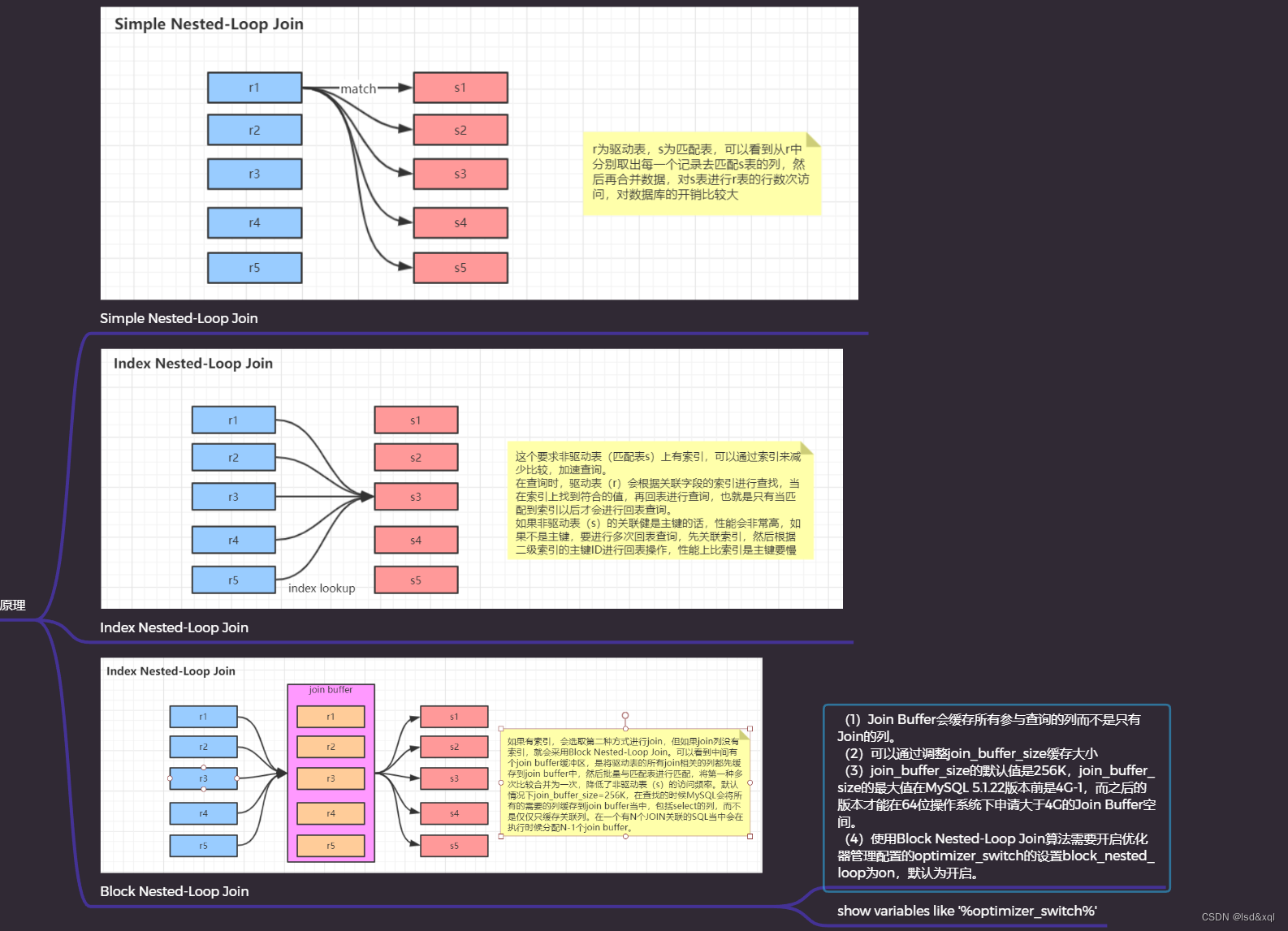Click the s4 box in Simple diagram
The image size is (1288, 931).
[460, 222]
